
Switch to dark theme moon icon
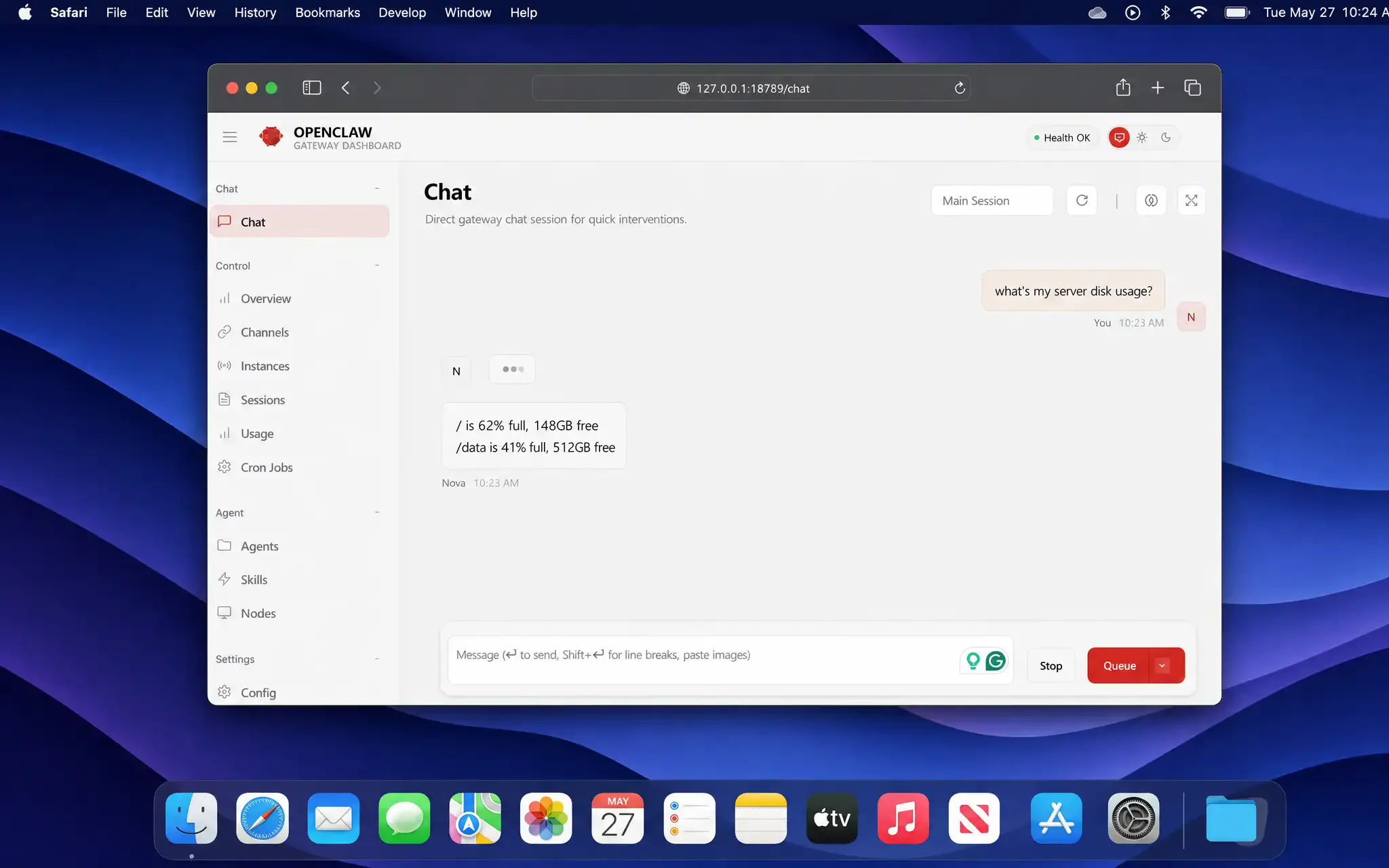[x=1166, y=138]
